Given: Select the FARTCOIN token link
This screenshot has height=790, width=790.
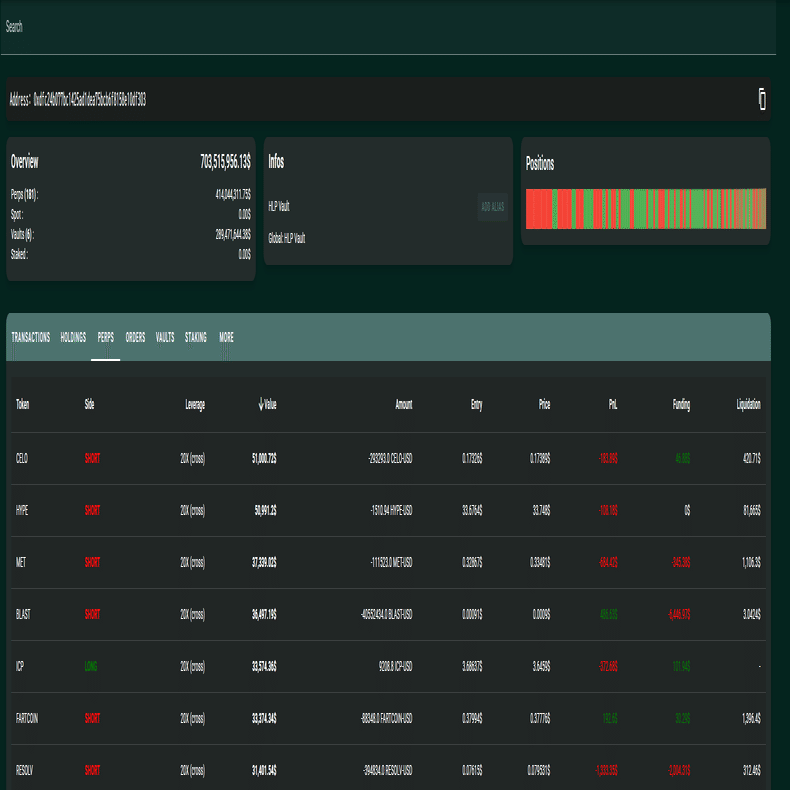Looking at the screenshot, I should point(27,718).
